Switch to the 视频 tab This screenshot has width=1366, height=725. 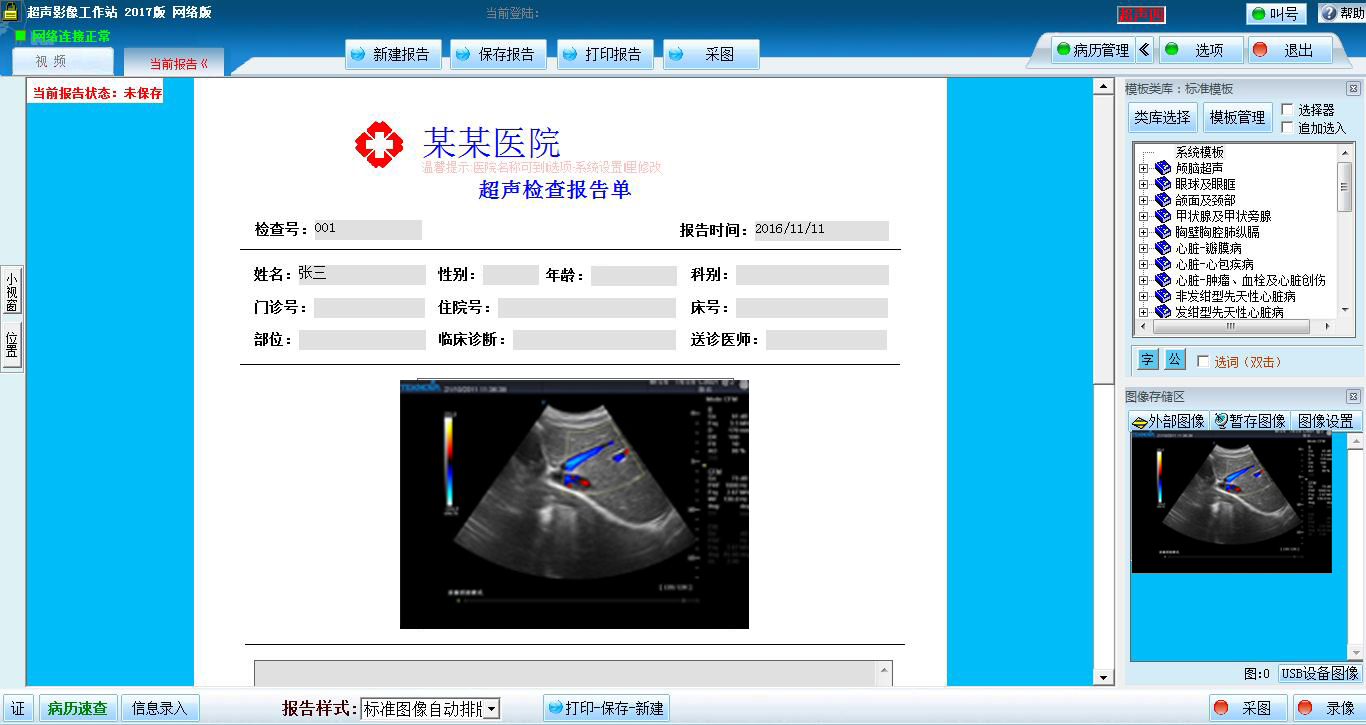point(62,60)
